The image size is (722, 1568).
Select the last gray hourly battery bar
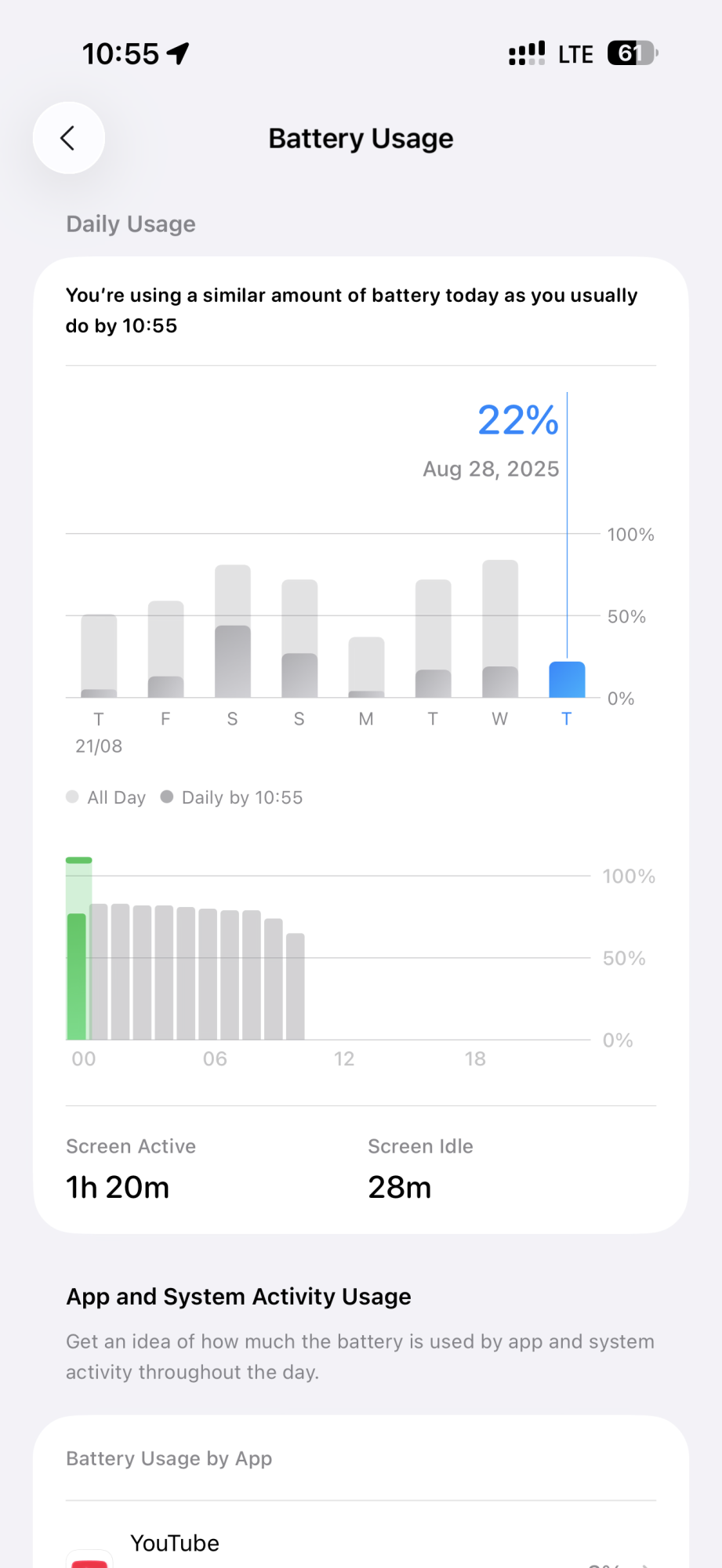[295, 986]
